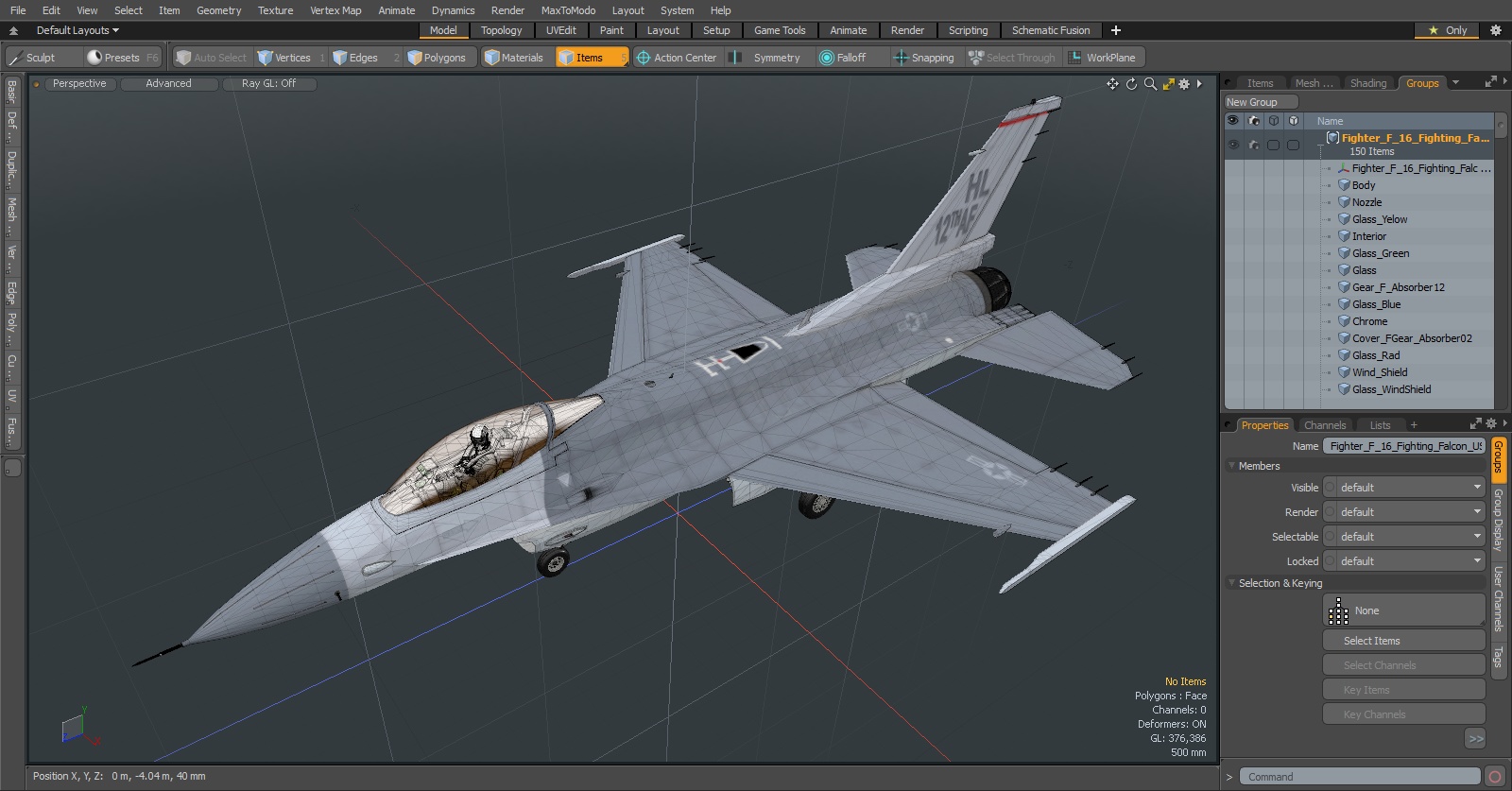Select the Sculpt tool icon

tap(15, 58)
